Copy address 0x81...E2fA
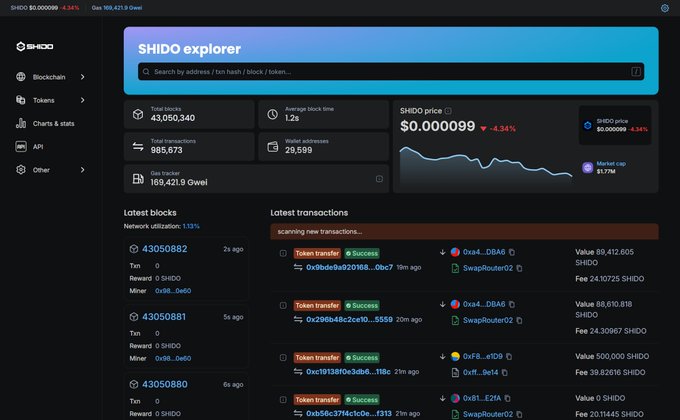This screenshot has width=680, height=420. click(x=507, y=398)
